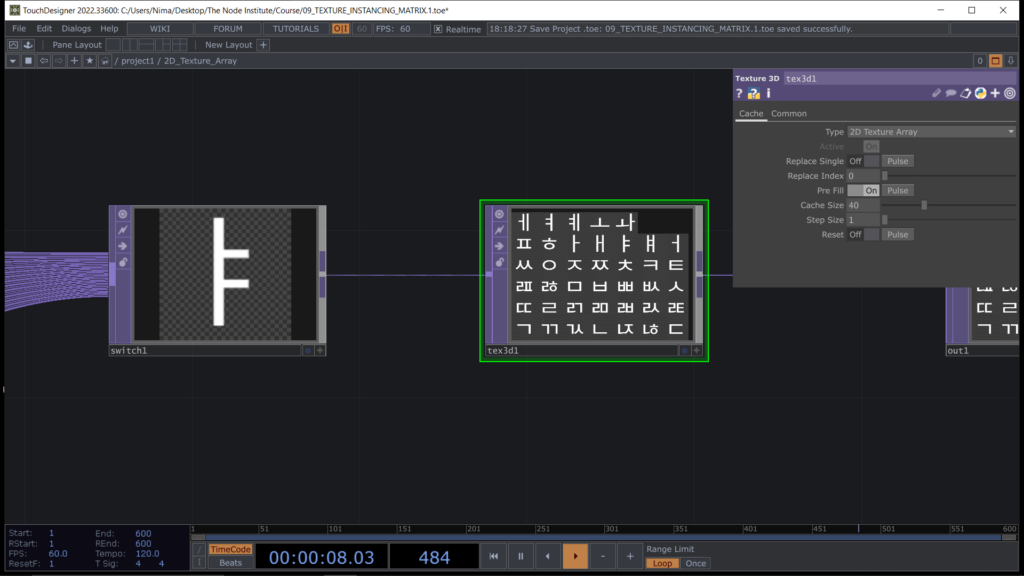Click the operator name field tex3d1
Screen dimensions: 1024x576
(x=900, y=78)
